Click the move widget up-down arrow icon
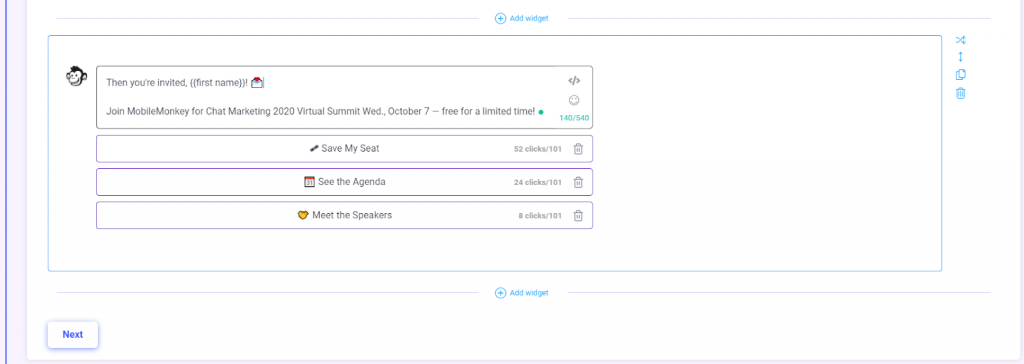The height and width of the screenshot is (364, 1024). pyautogui.click(x=960, y=57)
